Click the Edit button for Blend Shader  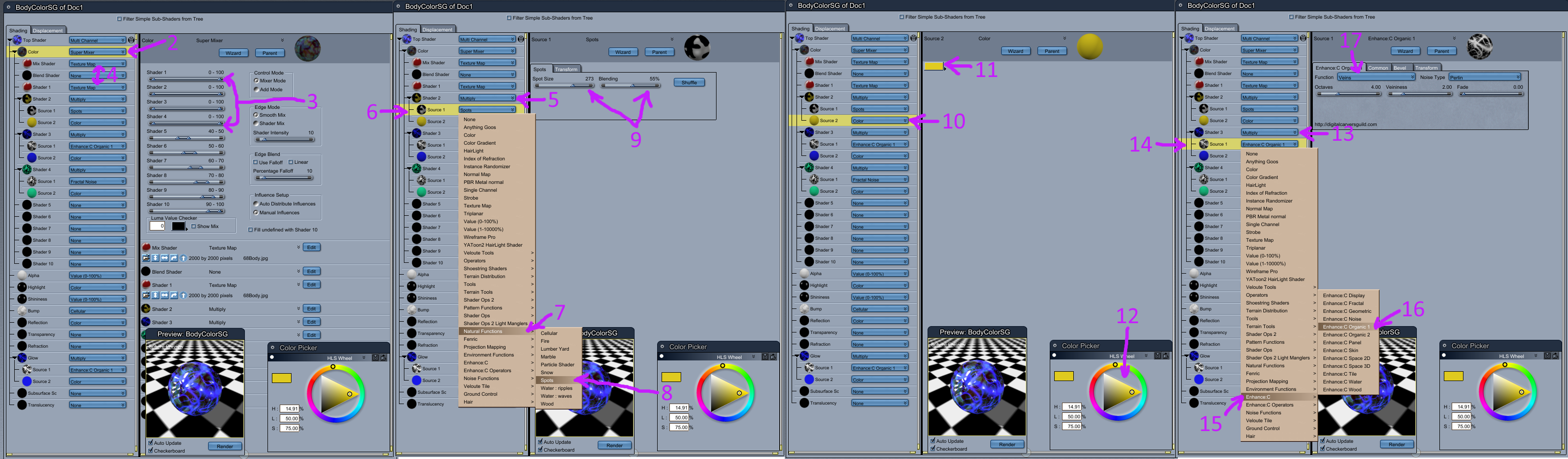coord(311,271)
